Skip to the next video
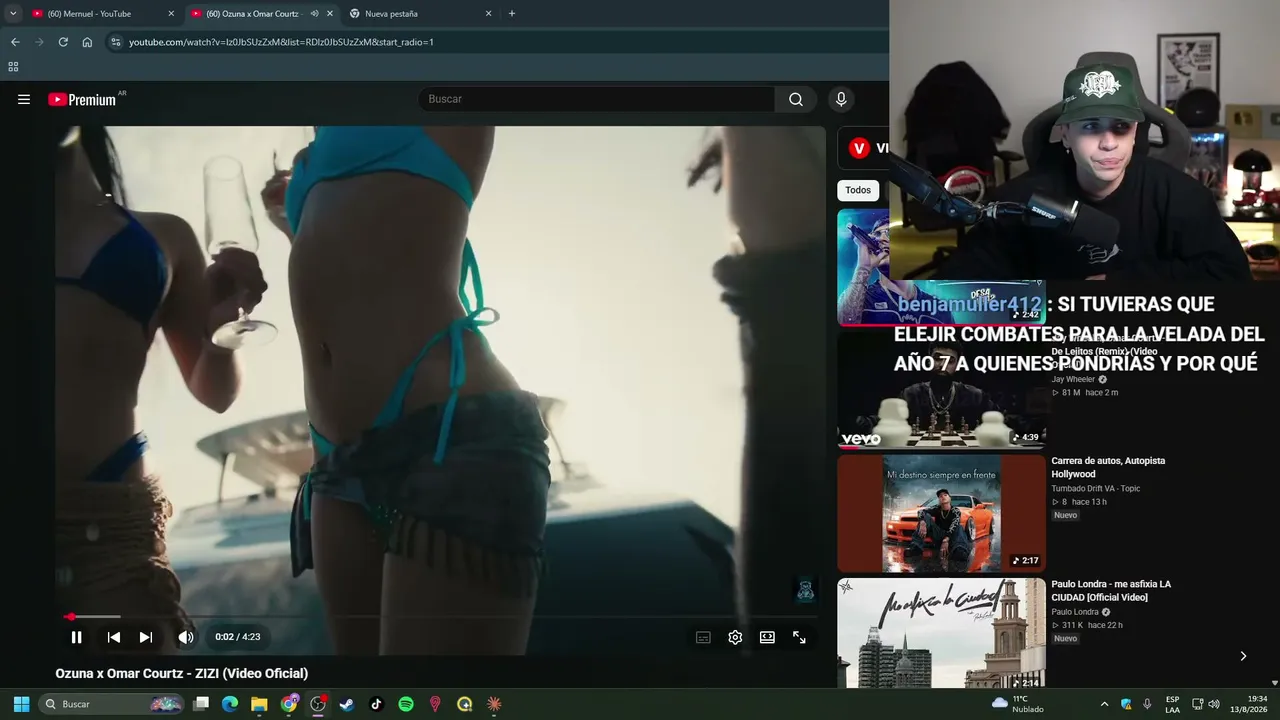The height and width of the screenshot is (720, 1280). tap(146, 637)
